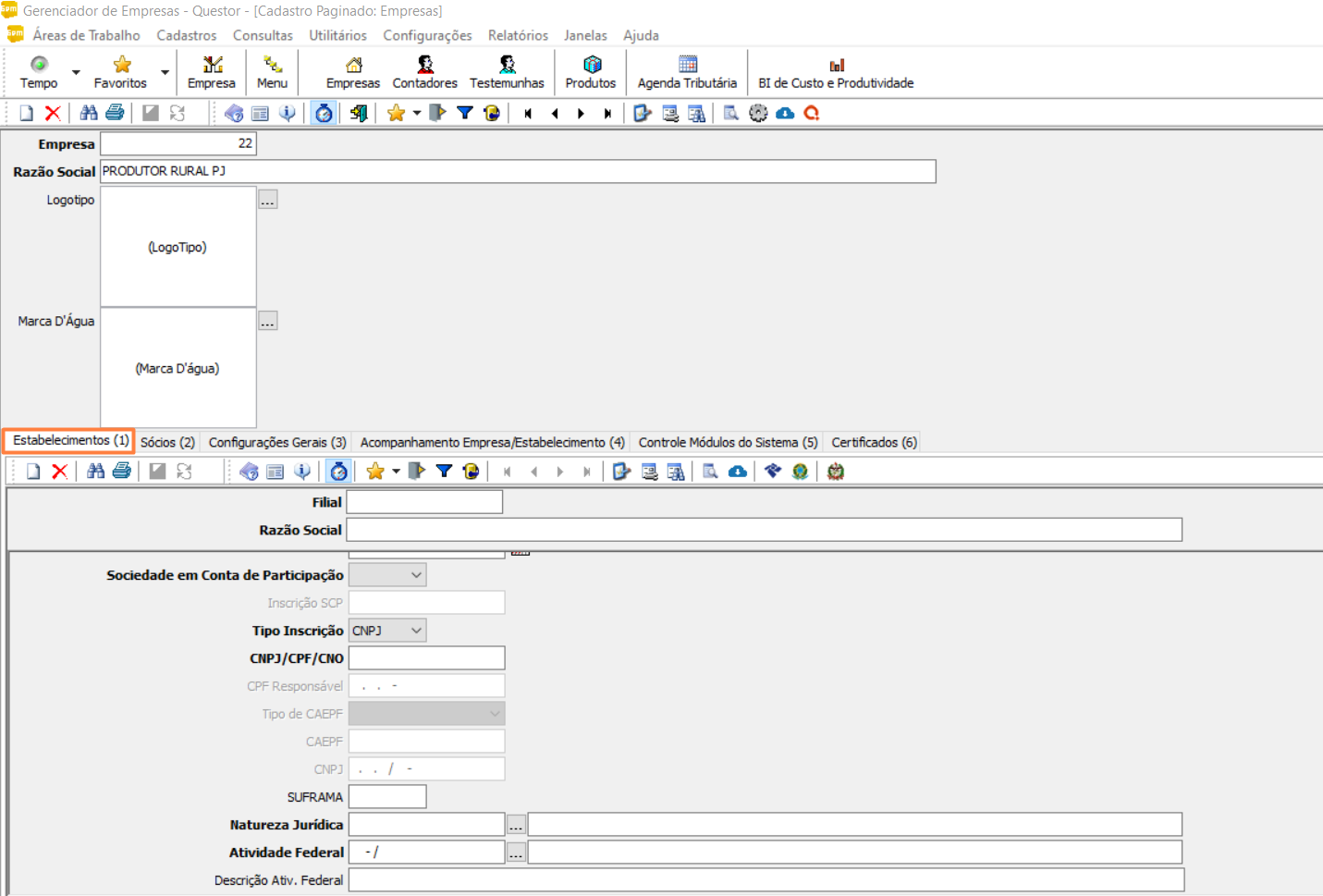Click cloud icon in lower toolbar
The height and width of the screenshot is (896, 1323).
point(738,471)
